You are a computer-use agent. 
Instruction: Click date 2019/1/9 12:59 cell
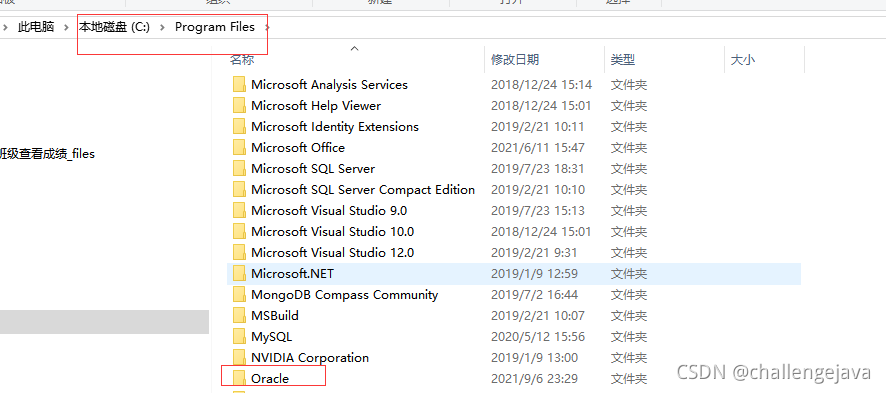click(x=535, y=273)
